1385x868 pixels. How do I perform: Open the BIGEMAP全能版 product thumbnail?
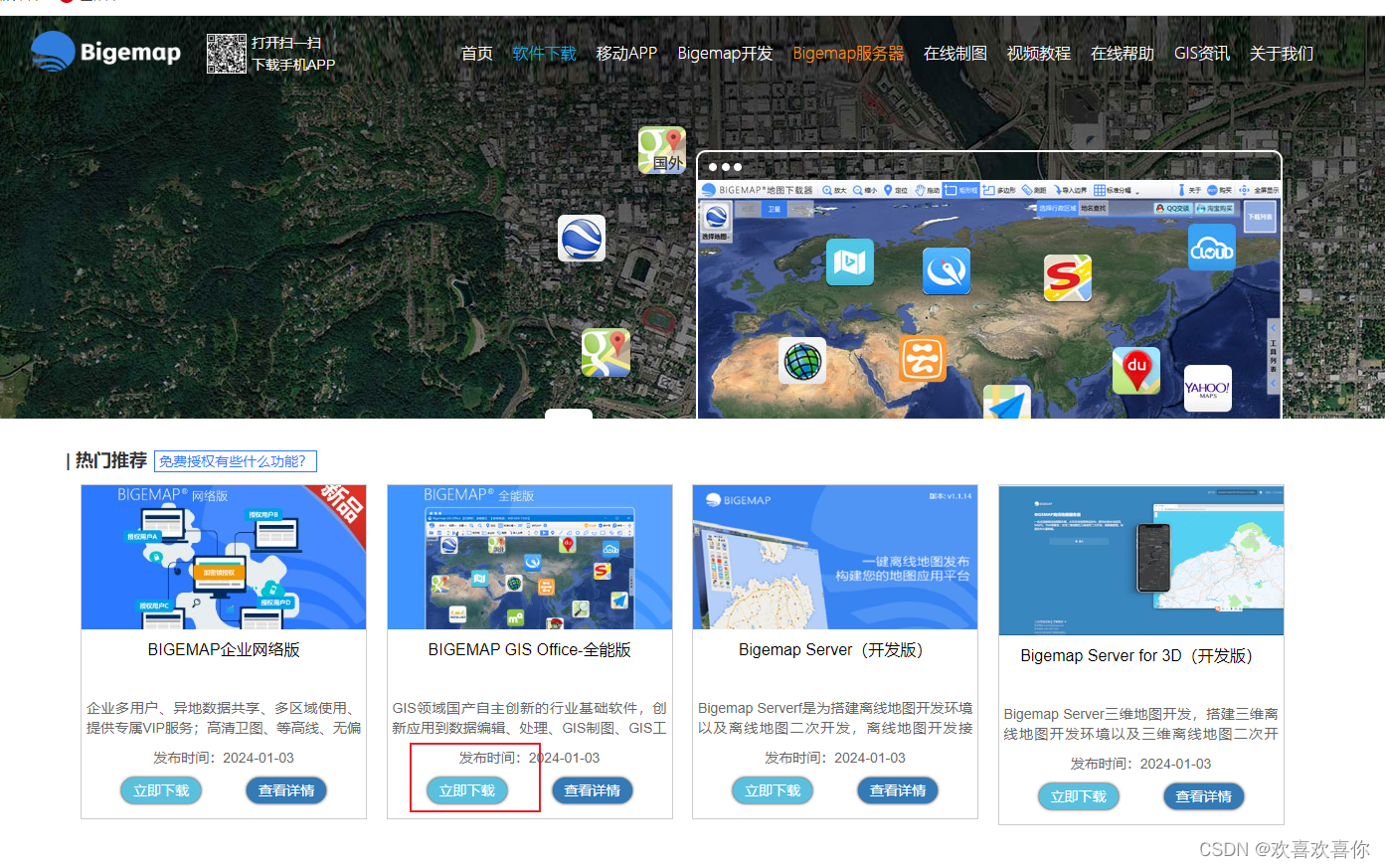point(530,557)
